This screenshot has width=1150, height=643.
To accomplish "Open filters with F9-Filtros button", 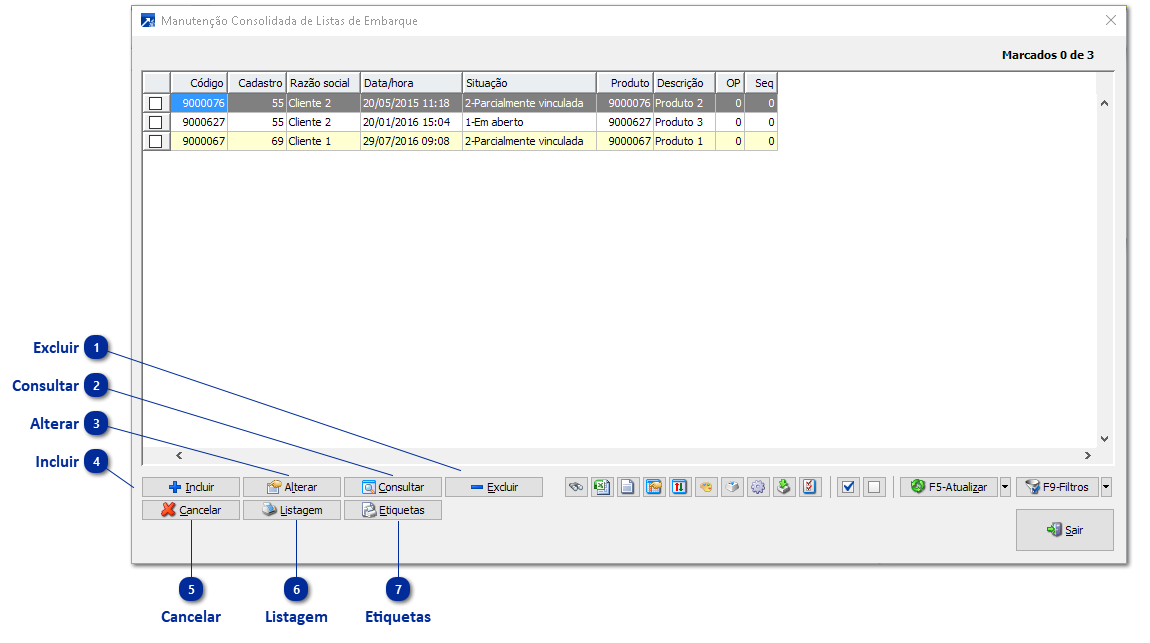I will point(1058,487).
